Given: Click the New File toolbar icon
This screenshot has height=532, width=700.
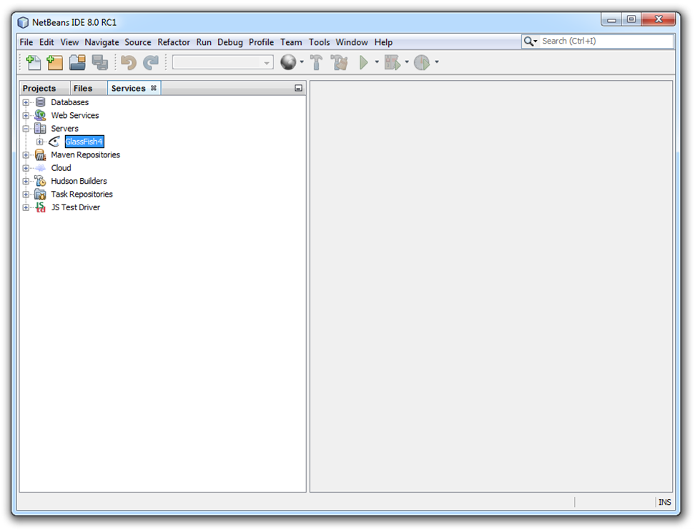Looking at the screenshot, I should click(33, 62).
